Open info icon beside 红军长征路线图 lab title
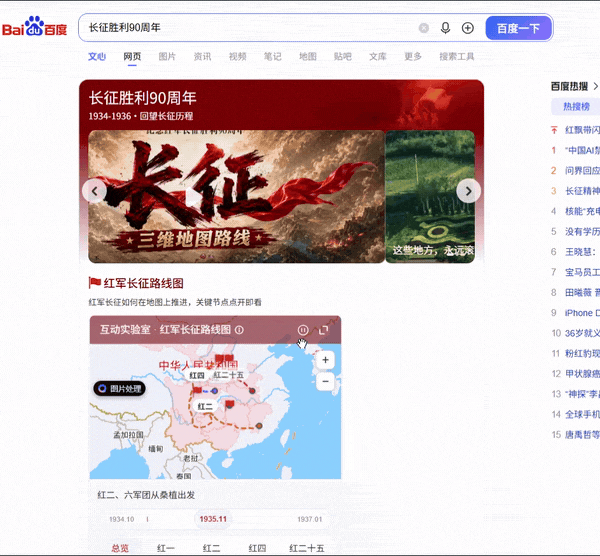 (x=239, y=330)
